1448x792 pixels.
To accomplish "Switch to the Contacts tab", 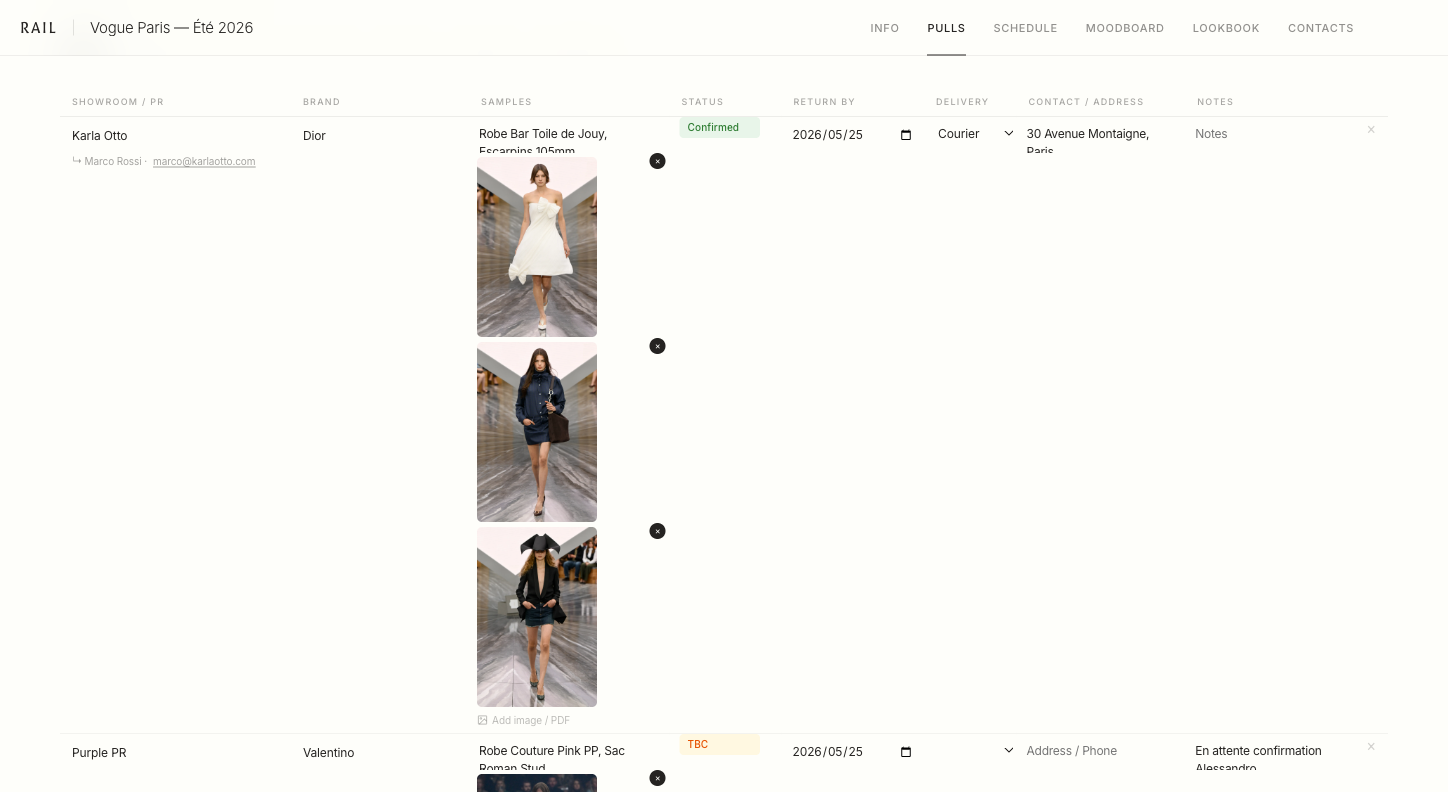I will 1321,28.
